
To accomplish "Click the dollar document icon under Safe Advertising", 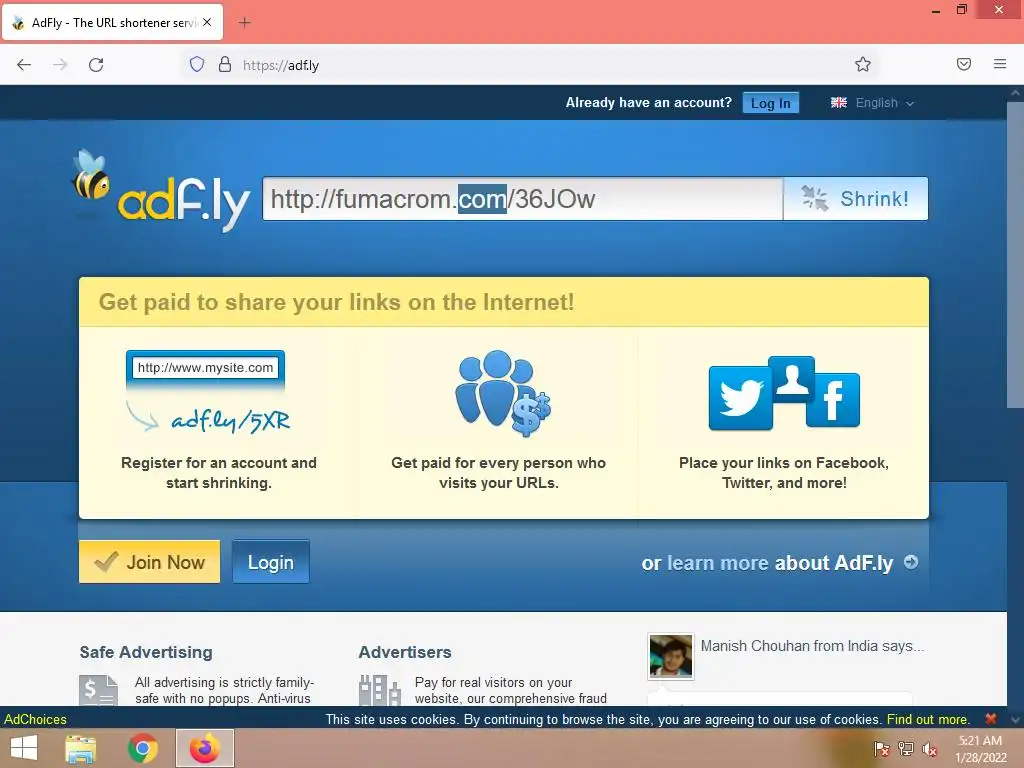I will click(99, 690).
